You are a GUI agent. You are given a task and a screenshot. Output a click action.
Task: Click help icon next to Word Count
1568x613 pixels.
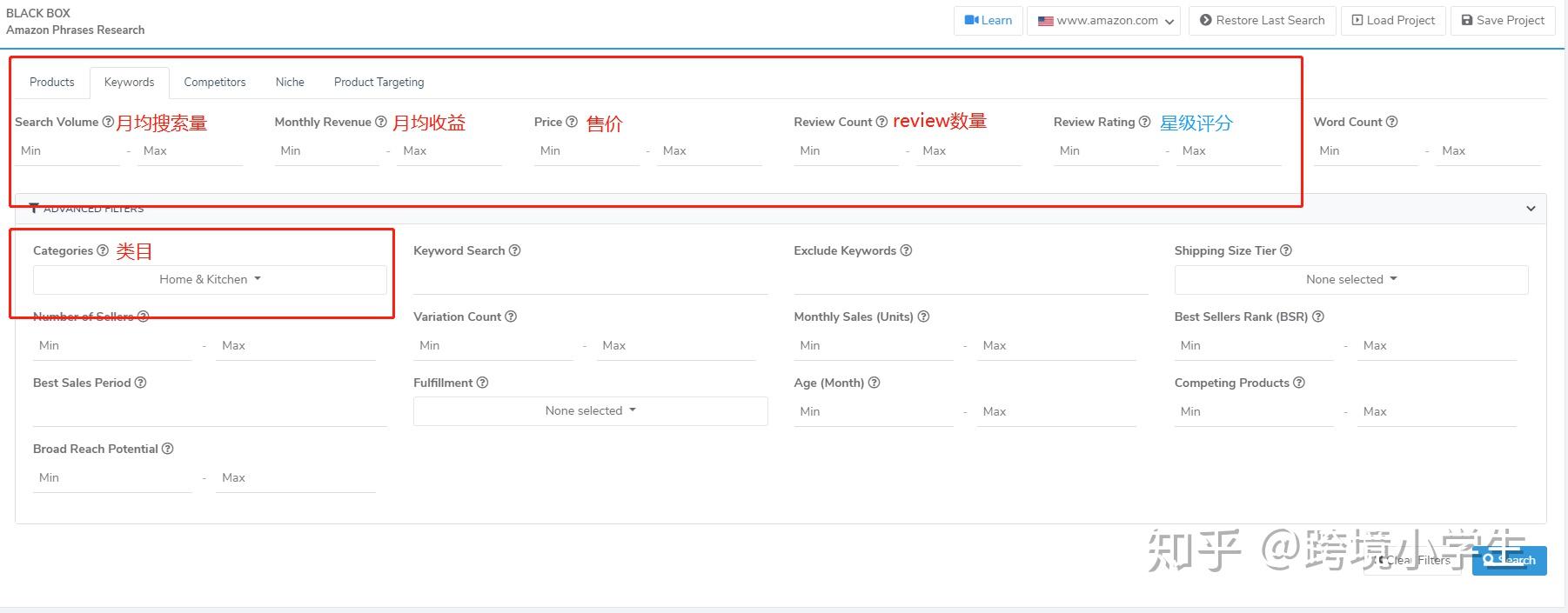point(1391,122)
